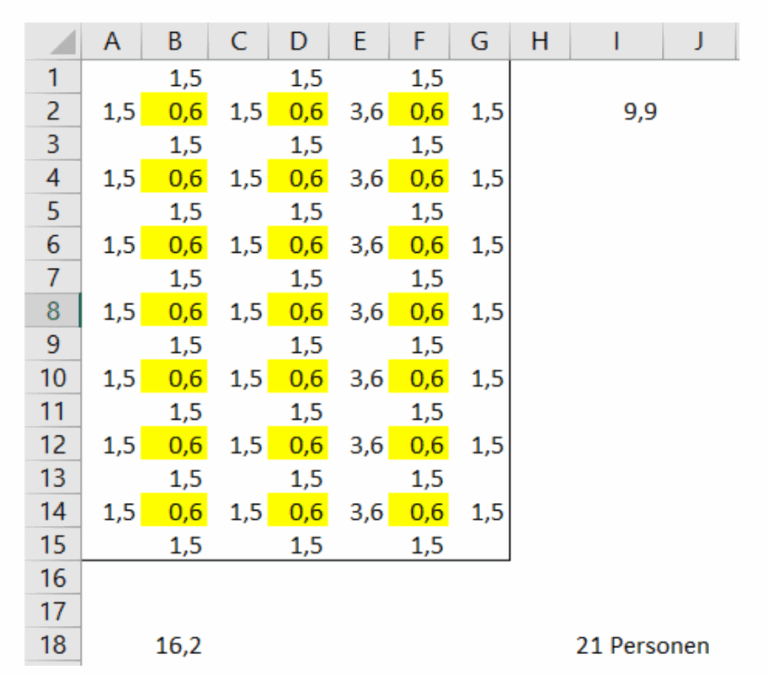Select column D header
This screenshot has height=675, width=768.
pyautogui.click(x=300, y=42)
